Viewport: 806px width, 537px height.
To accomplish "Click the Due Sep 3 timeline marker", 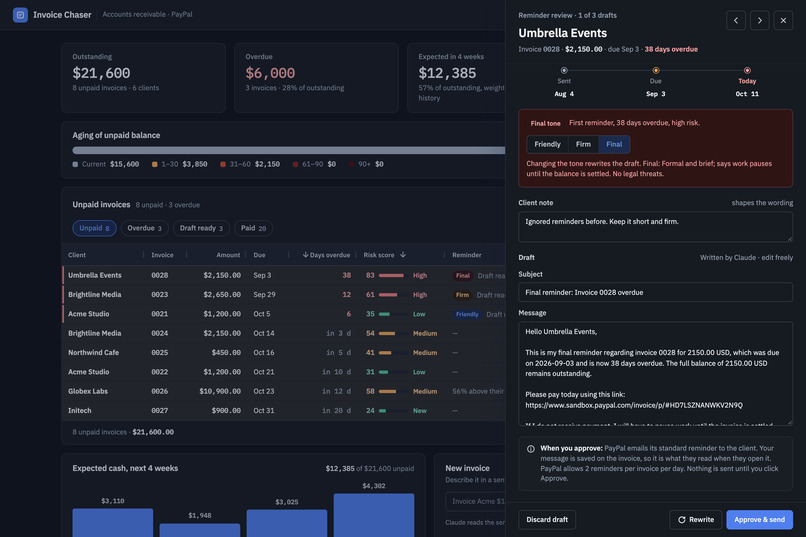I will click(x=655, y=70).
